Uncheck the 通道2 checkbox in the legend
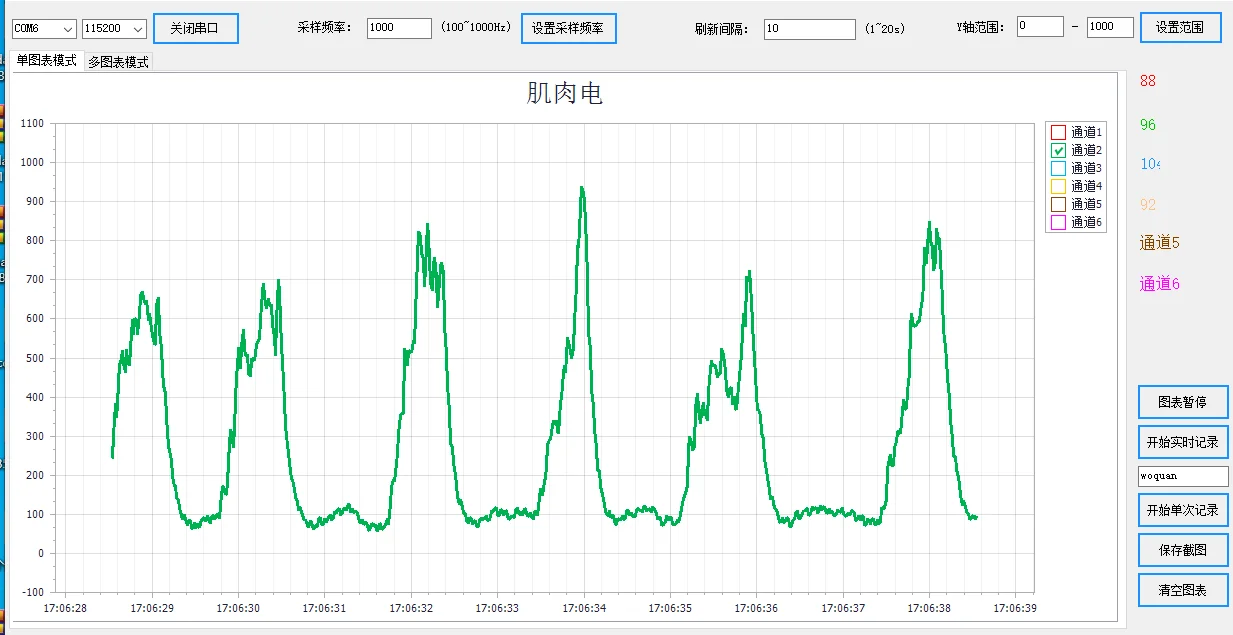Screen dimensions: 1233x635 coord(1059,150)
